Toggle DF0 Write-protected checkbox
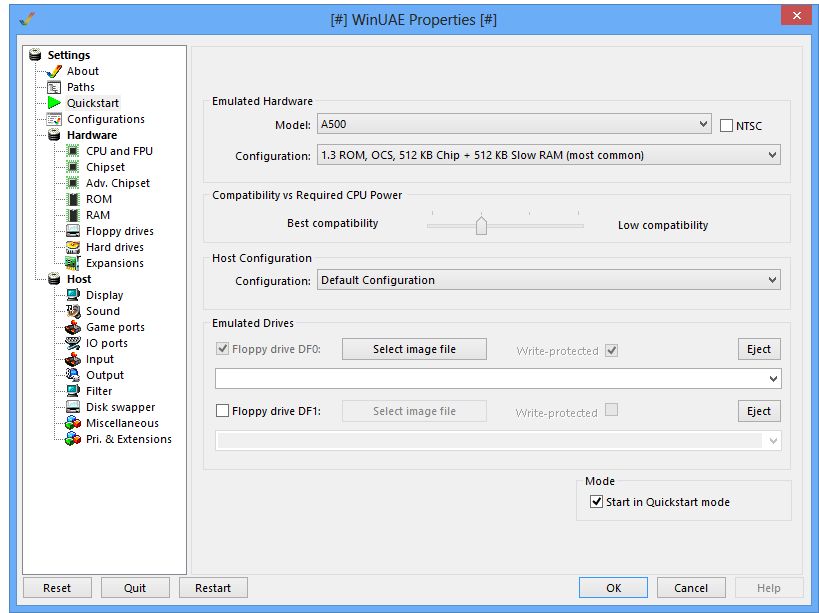Image resolution: width=819 pixels, height=613 pixels. click(611, 350)
